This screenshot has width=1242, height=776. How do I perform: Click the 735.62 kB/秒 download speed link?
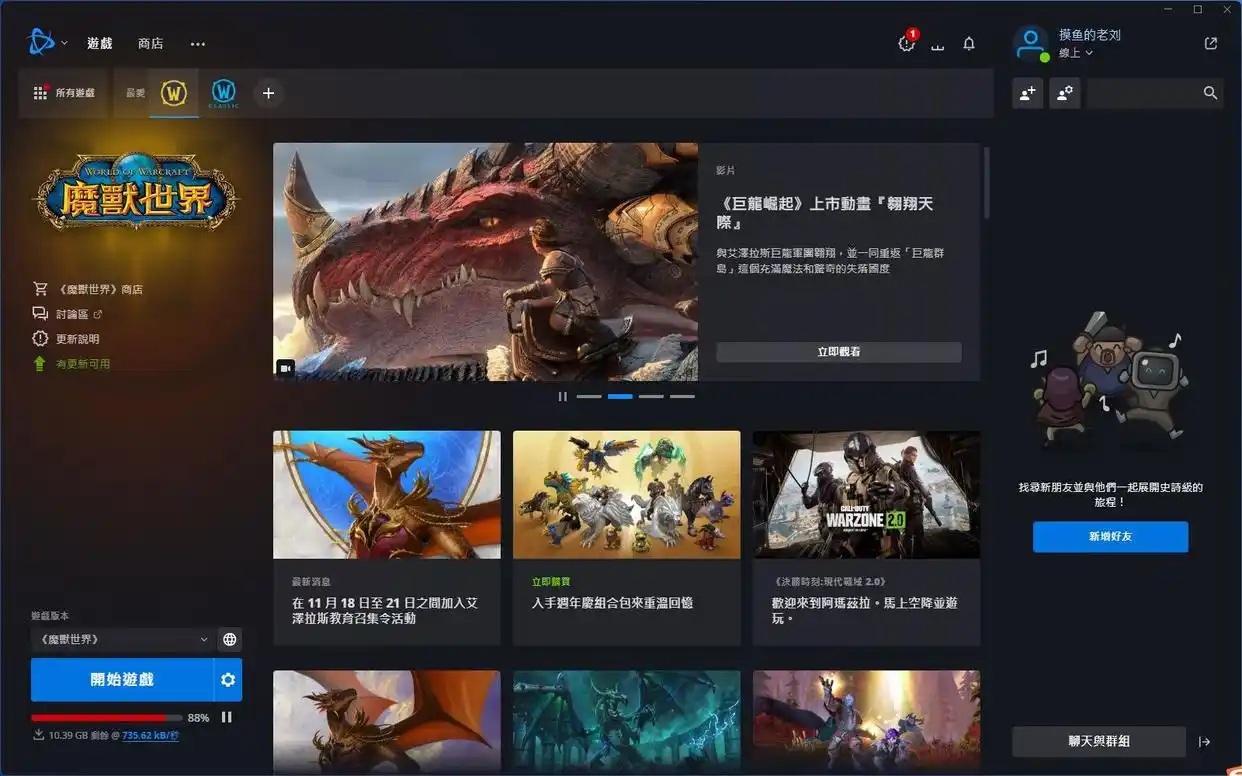(151, 735)
